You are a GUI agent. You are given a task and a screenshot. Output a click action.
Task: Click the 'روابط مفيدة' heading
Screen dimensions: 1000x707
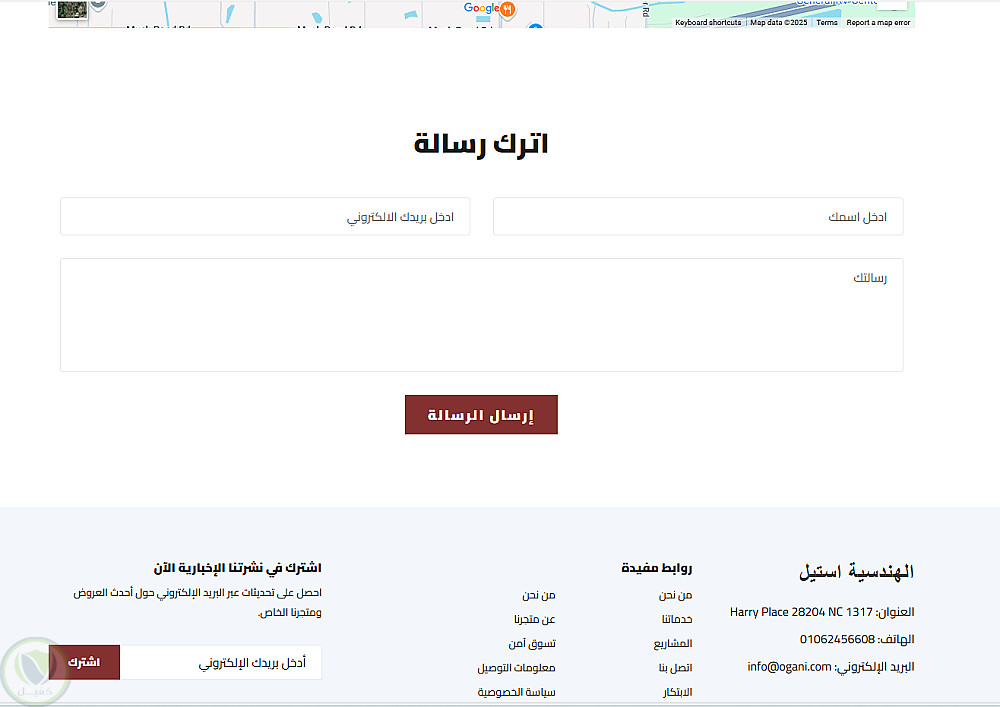click(657, 567)
